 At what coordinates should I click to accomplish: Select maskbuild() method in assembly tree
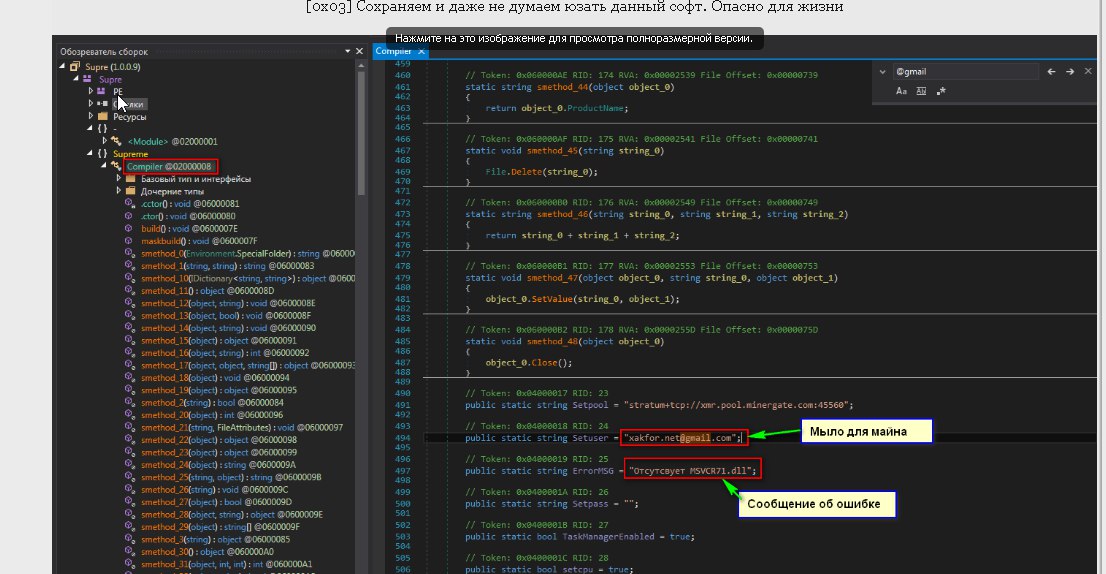(x=166, y=241)
